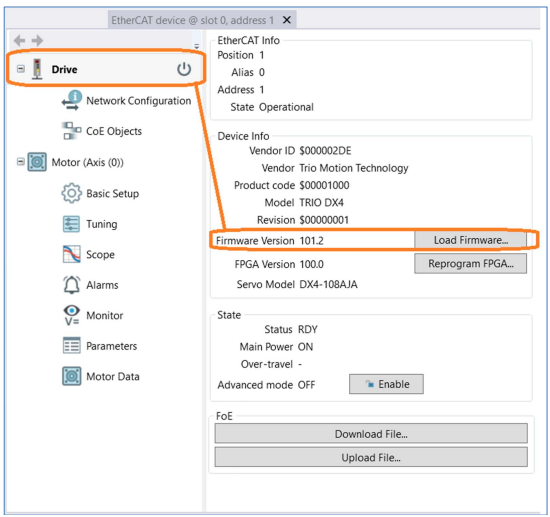Open the toolbar overflow dropdown arrow
The image size is (550, 517).
point(196,46)
